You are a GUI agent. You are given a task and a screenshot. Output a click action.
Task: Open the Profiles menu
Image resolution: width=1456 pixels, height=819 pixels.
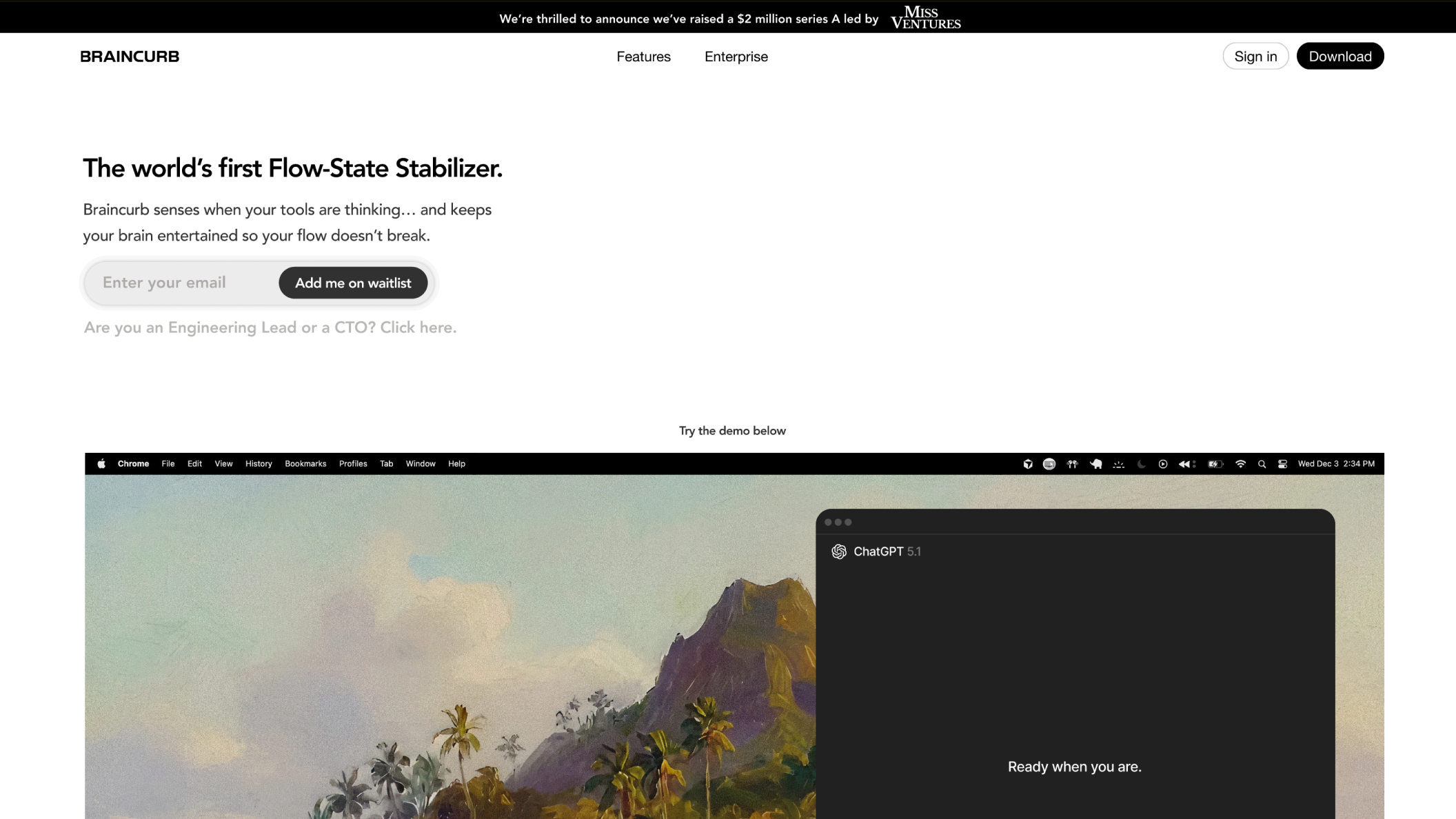click(353, 464)
